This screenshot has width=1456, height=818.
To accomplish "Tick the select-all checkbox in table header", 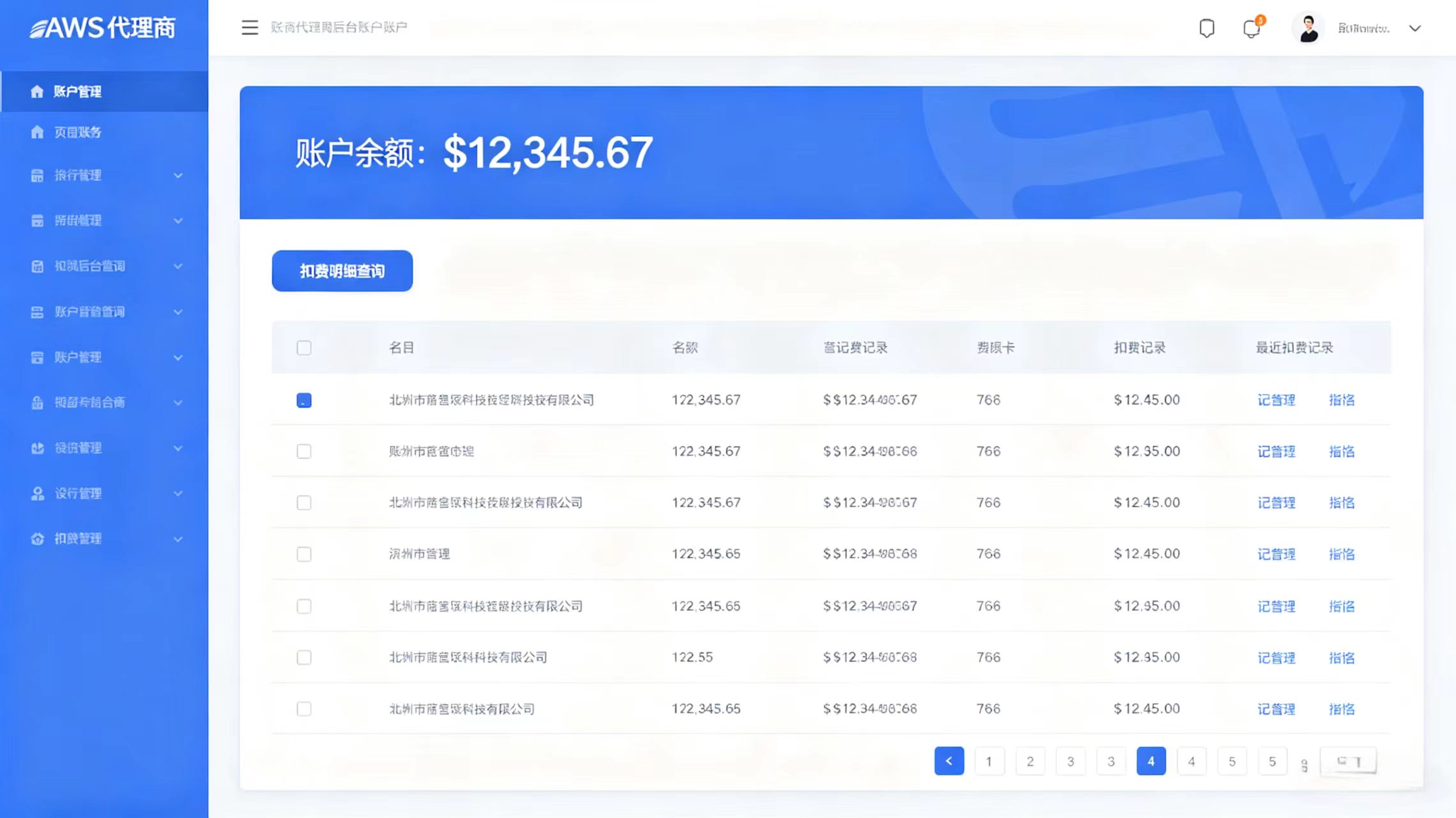I will click(x=304, y=348).
